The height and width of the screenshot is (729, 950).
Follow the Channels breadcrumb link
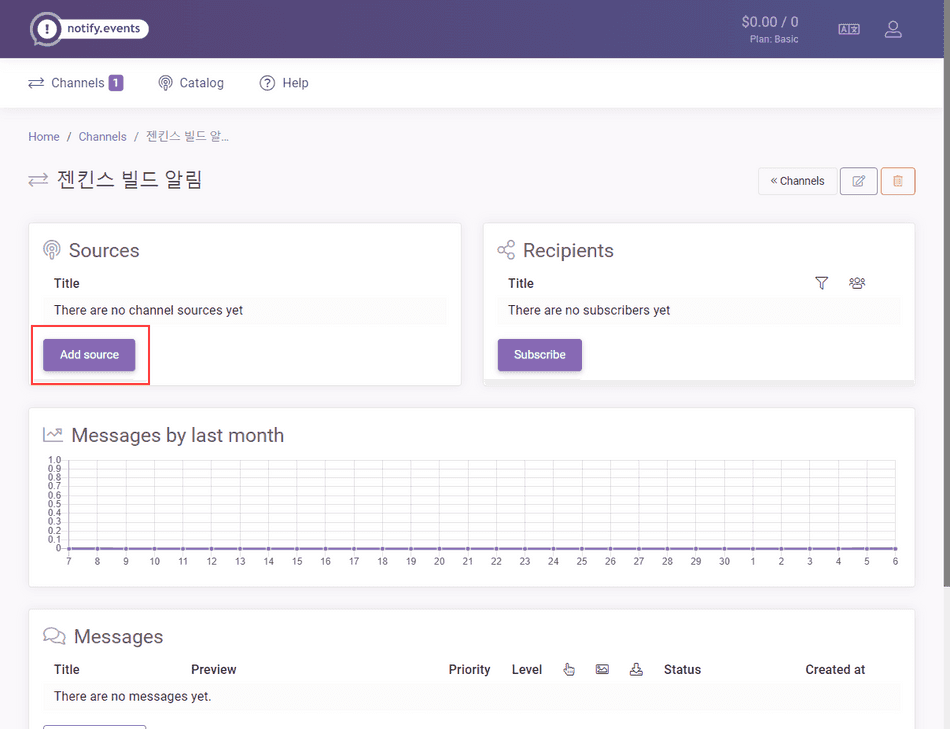click(x=102, y=137)
